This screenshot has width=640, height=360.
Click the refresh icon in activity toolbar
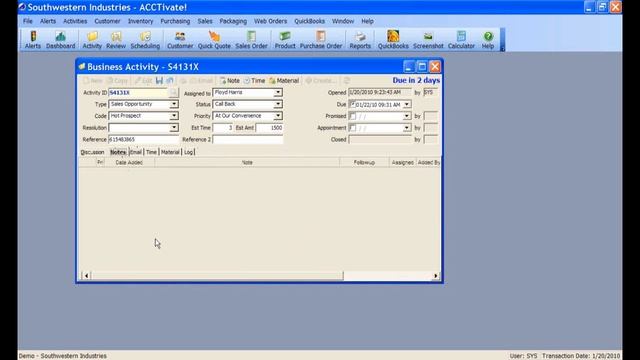[347, 81]
